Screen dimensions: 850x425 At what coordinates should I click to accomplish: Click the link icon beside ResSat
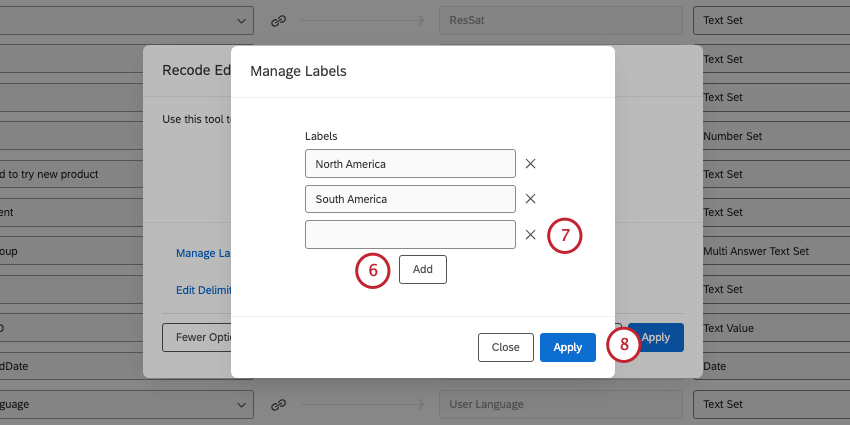pyautogui.click(x=279, y=20)
